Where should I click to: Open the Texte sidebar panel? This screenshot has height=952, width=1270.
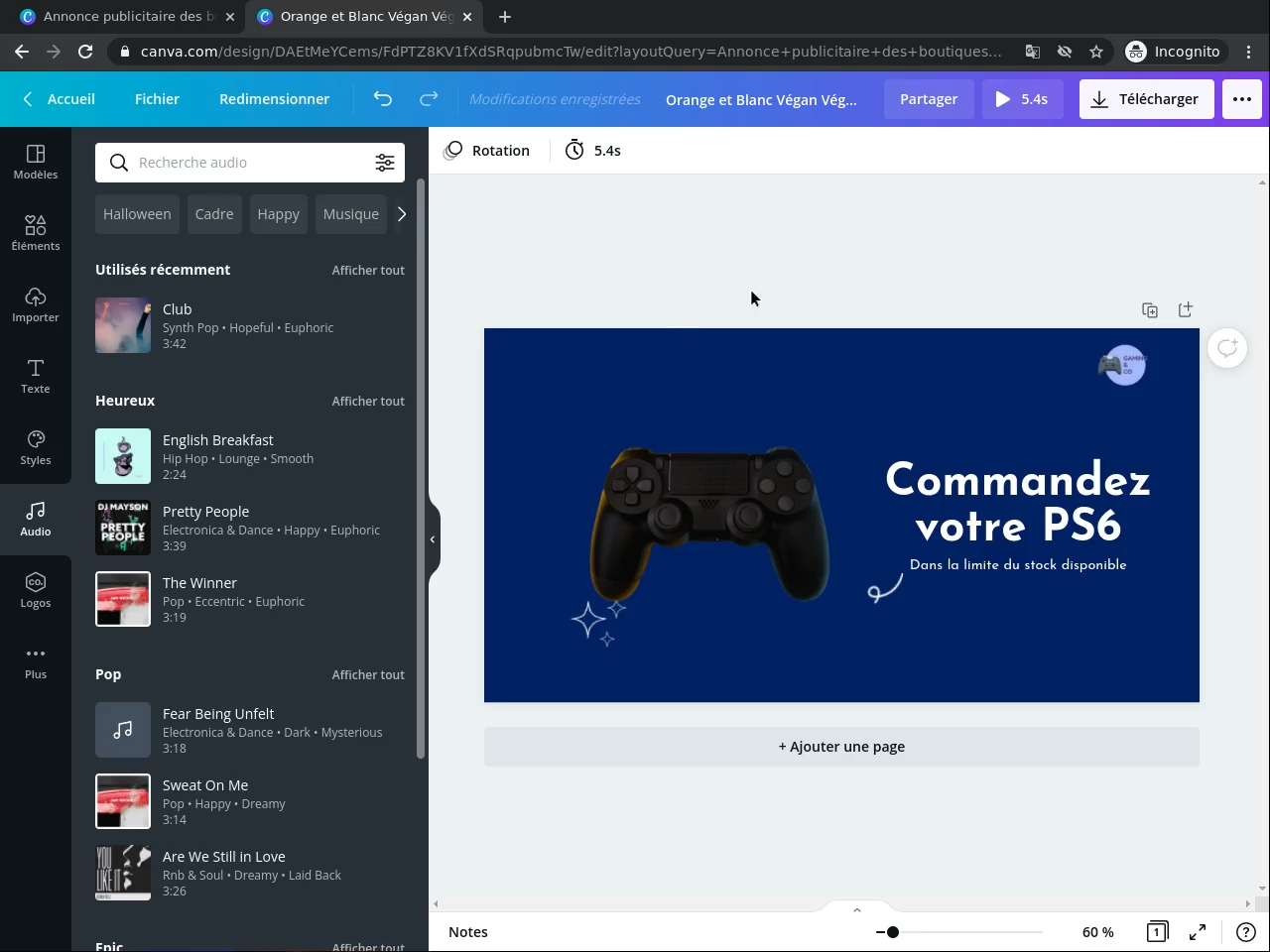coord(36,377)
